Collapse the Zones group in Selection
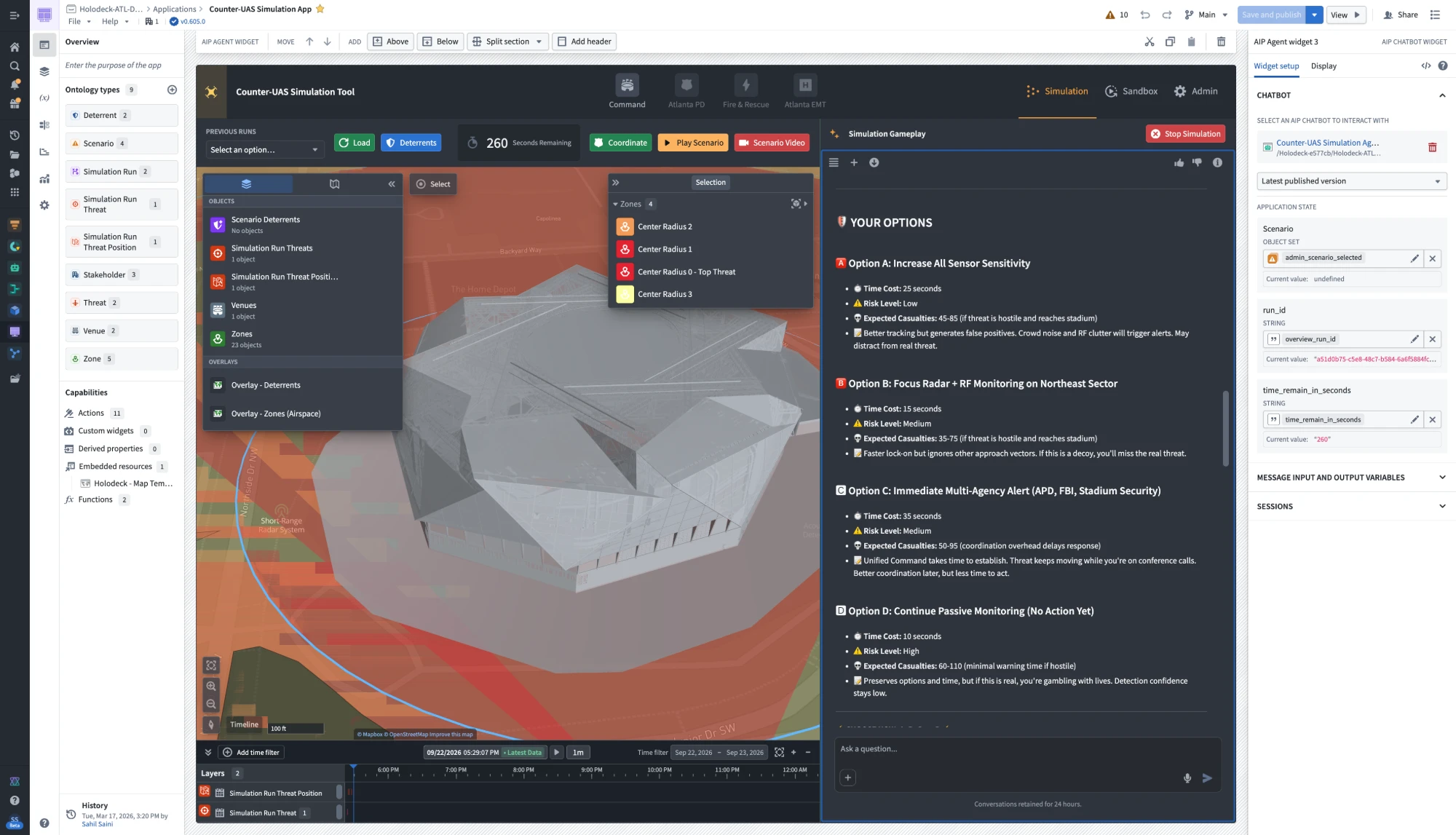1456x835 pixels. [x=615, y=205]
